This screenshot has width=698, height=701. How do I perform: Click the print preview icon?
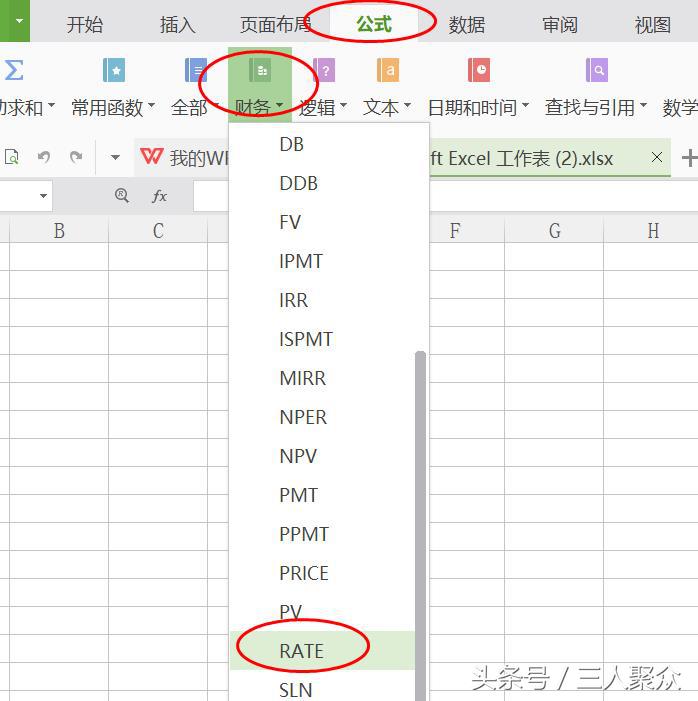tap(12, 157)
